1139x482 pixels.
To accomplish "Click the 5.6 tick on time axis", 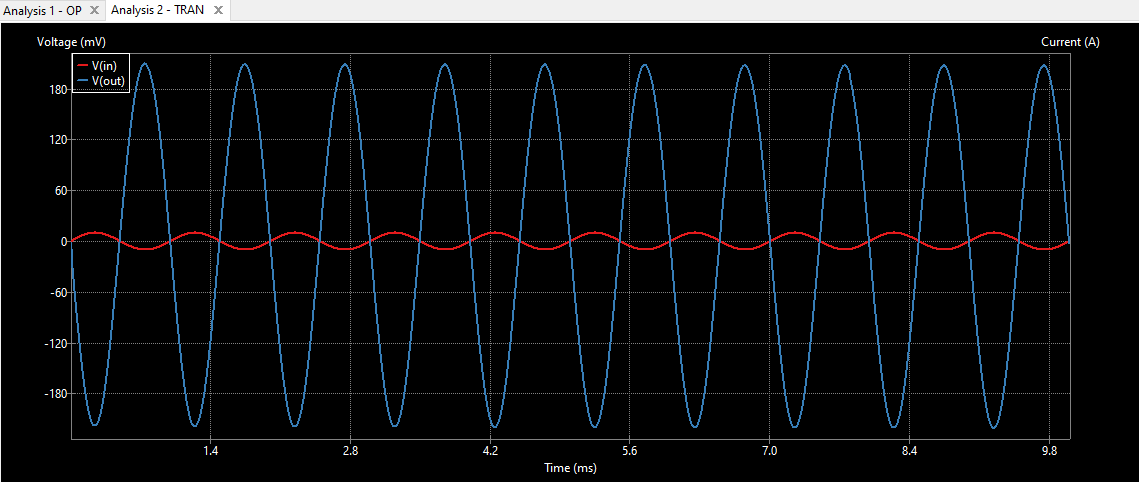I will tap(629, 452).
